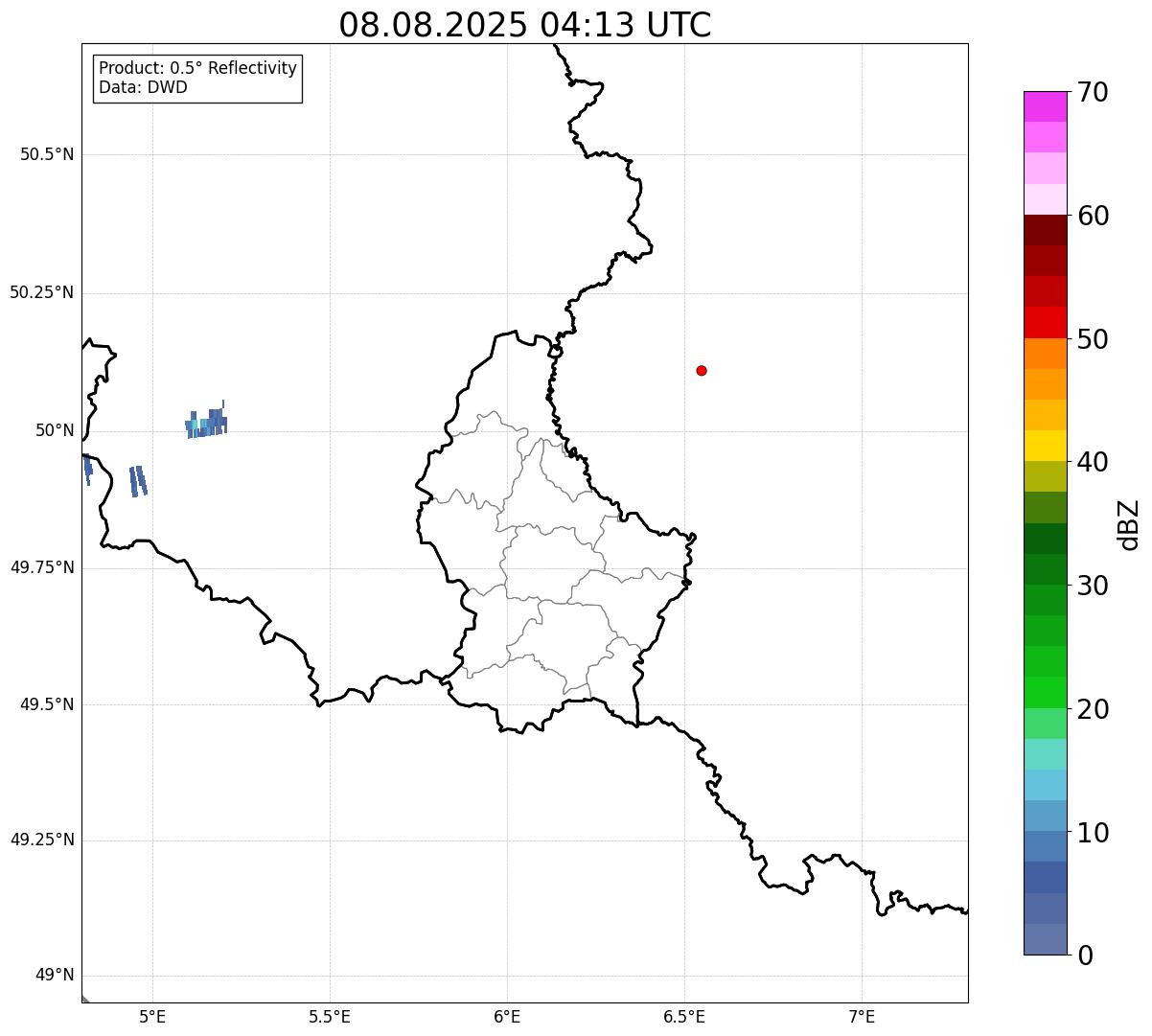
Task: Click the 7°E longitude label
Action: click(862, 1016)
